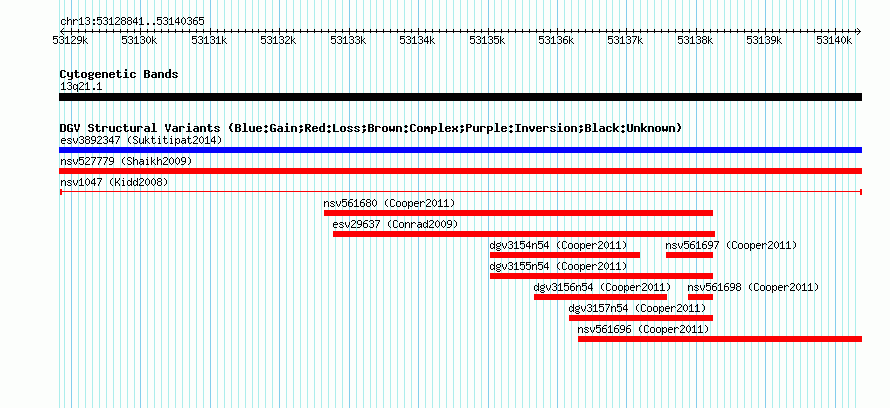Click the 53130k ruler position
The width and height of the screenshot is (890, 408).
click(140, 40)
